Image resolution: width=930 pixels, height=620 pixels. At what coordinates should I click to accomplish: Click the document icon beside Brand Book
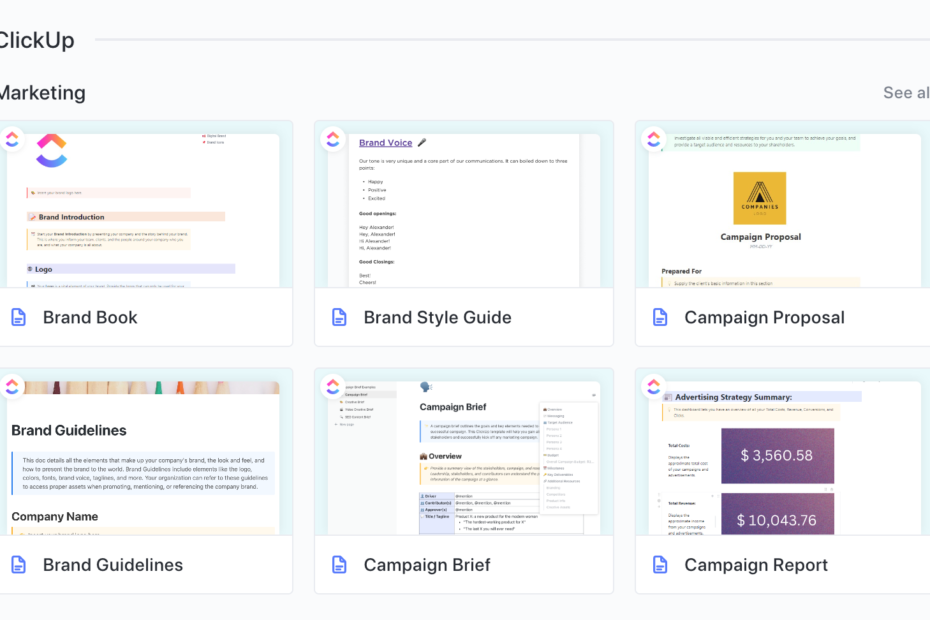pos(18,317)
